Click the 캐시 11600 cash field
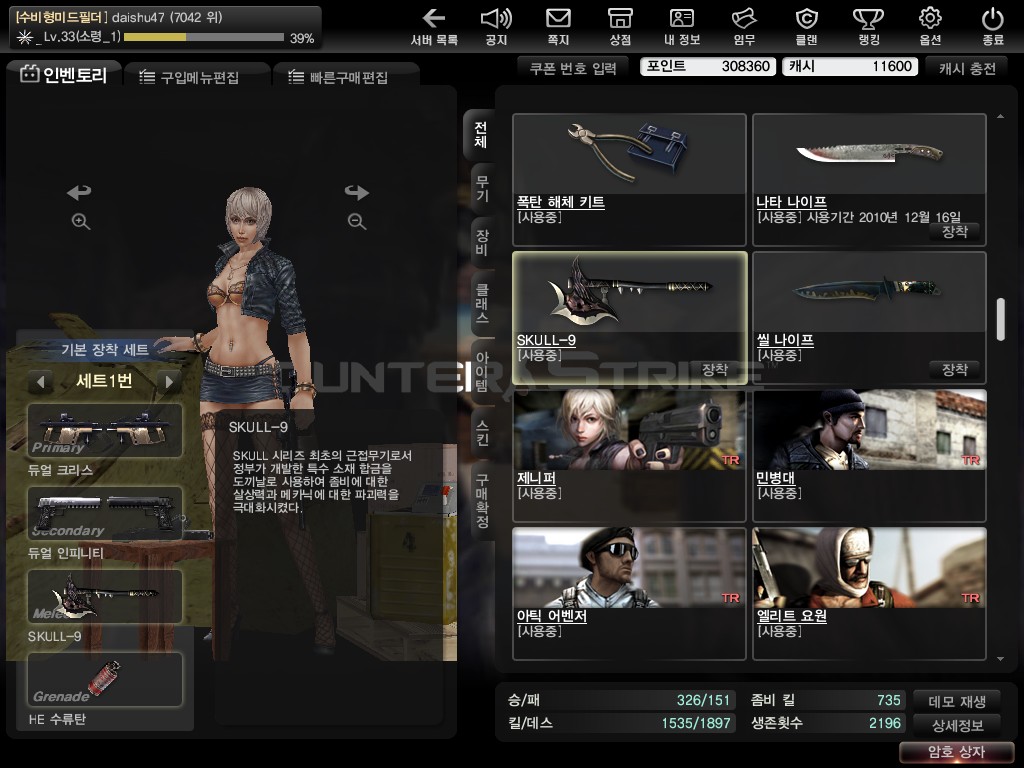Image resolution: width=1024 pixels, height=768 pixels. 850,67
